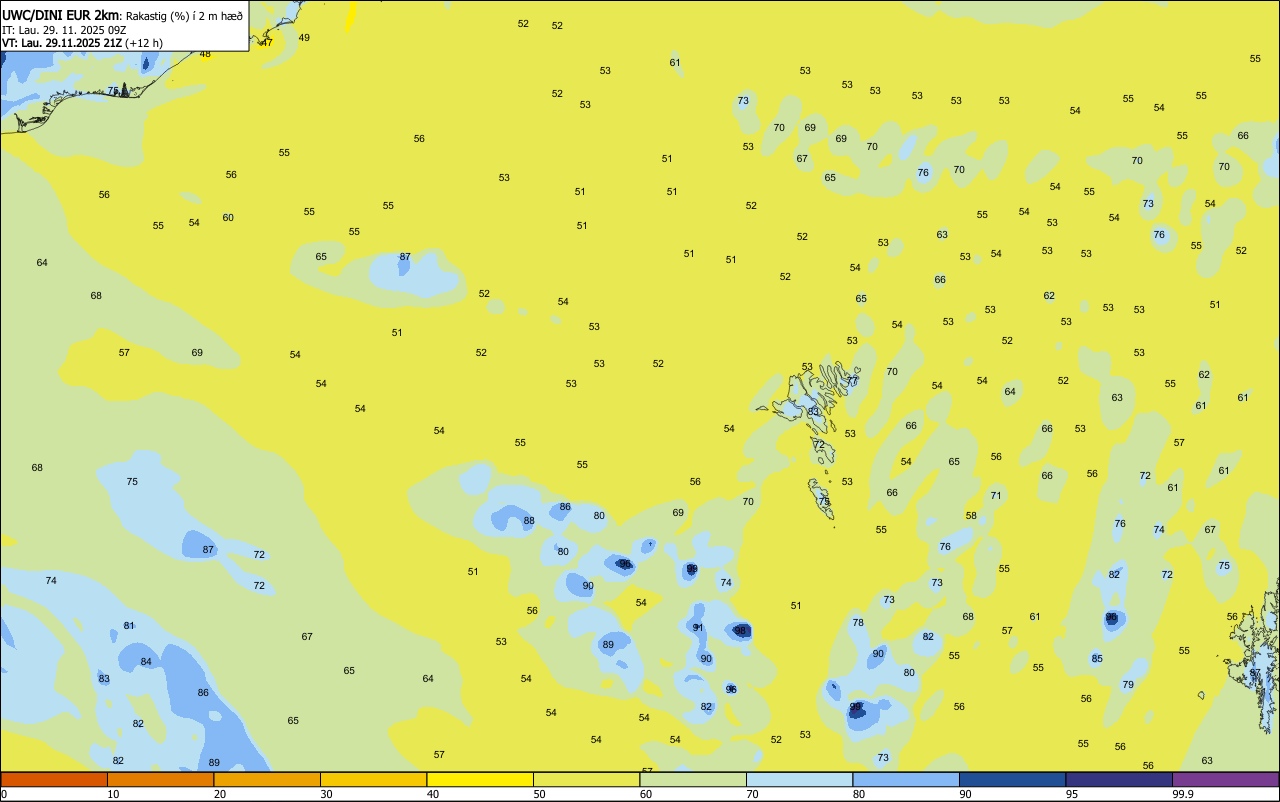
Task: Click the humidity value '49' near the title box
Action: [x=304, y=37]
